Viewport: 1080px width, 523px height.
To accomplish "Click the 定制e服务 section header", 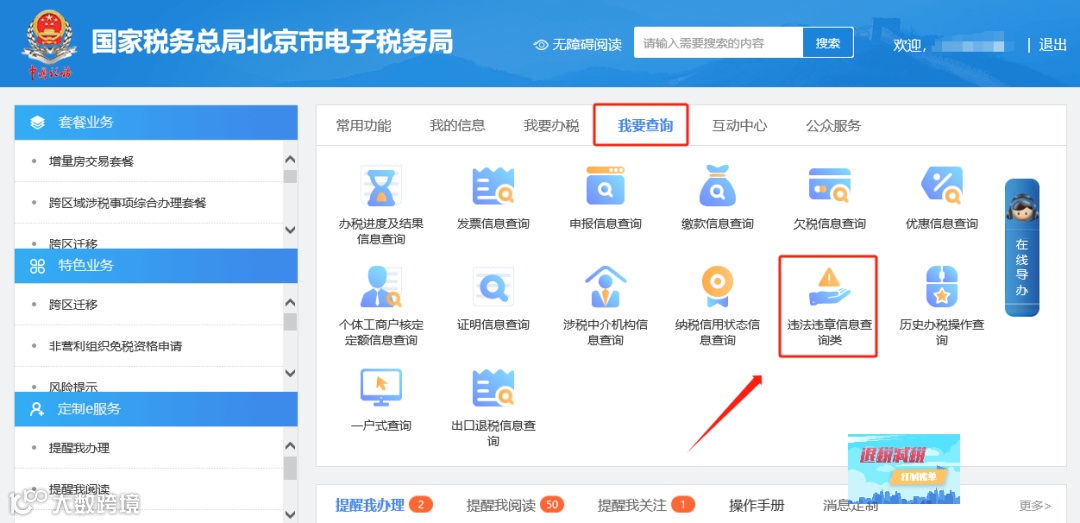I will [156, 409].
